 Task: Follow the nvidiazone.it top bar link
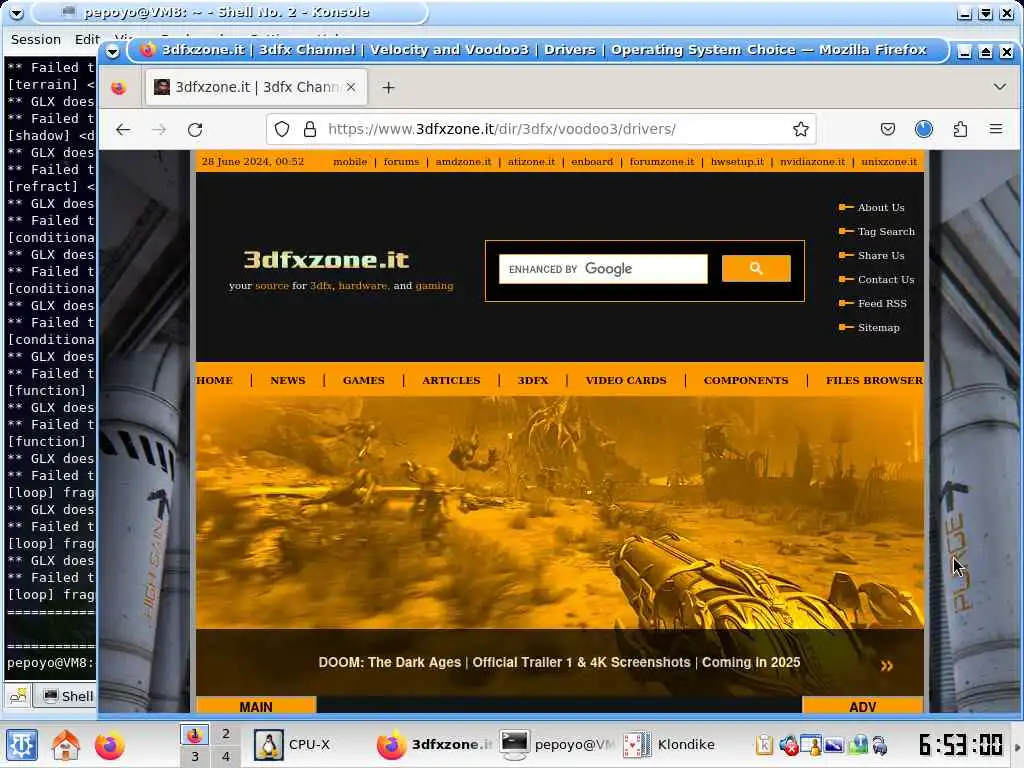812,162
